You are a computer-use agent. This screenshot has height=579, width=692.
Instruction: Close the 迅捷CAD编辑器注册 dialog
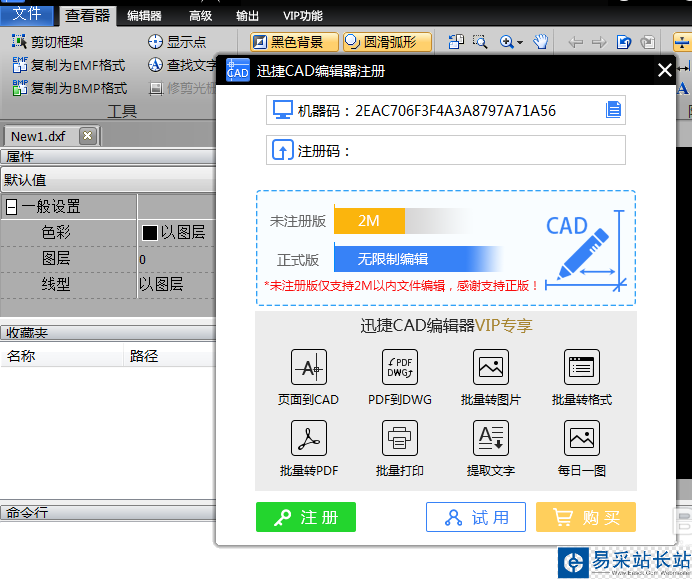click(665, 70)
